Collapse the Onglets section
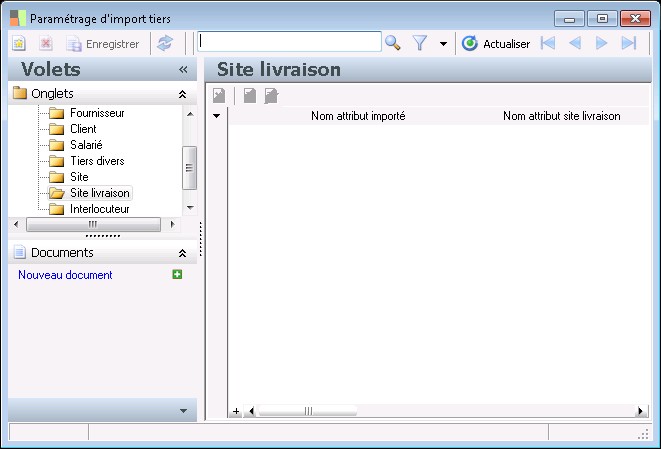The height and width of the screenshot is (449, 661). click(x=182, y=94)
